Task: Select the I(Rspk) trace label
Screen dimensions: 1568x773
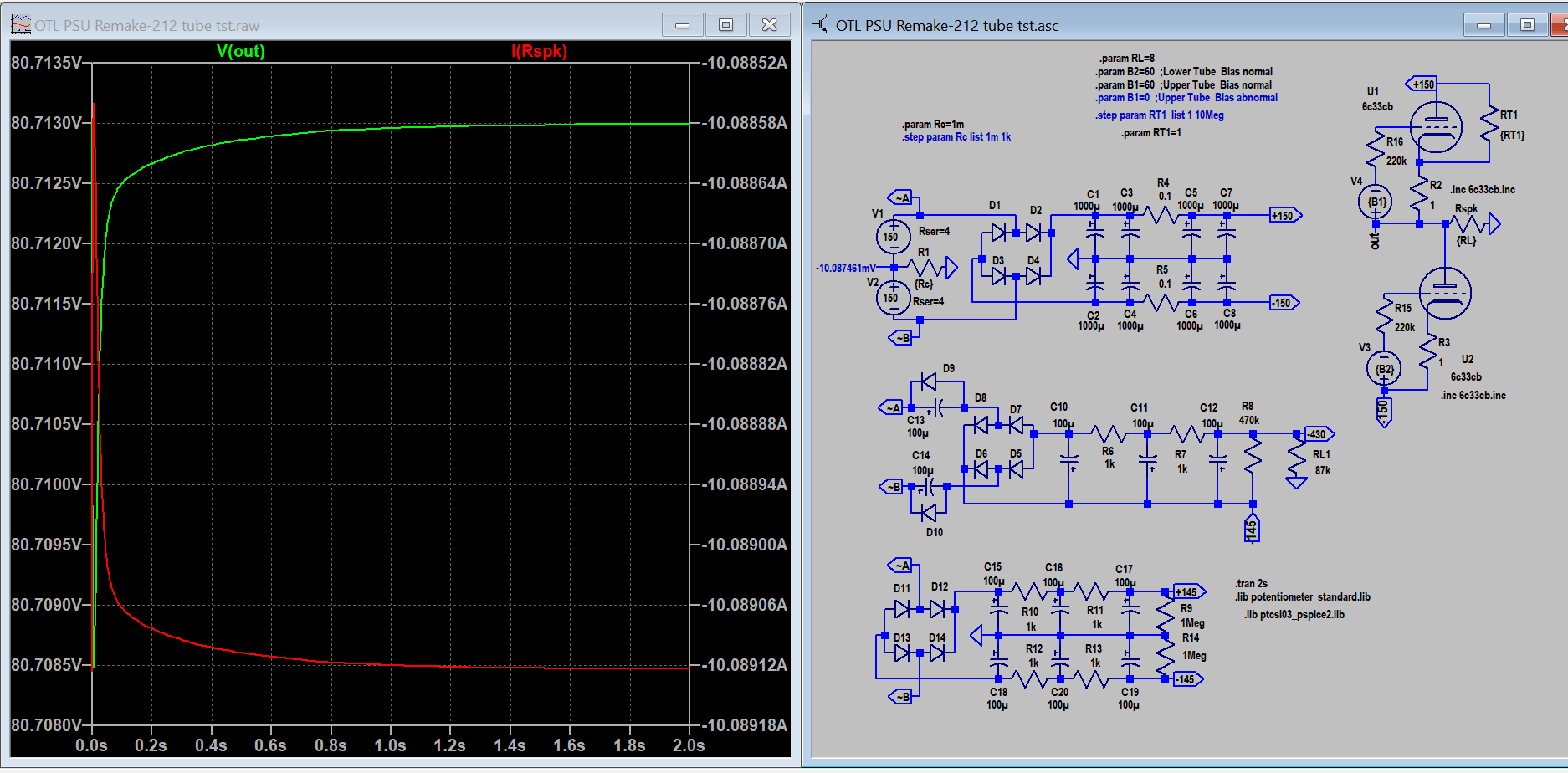Action: click(539, 51)
